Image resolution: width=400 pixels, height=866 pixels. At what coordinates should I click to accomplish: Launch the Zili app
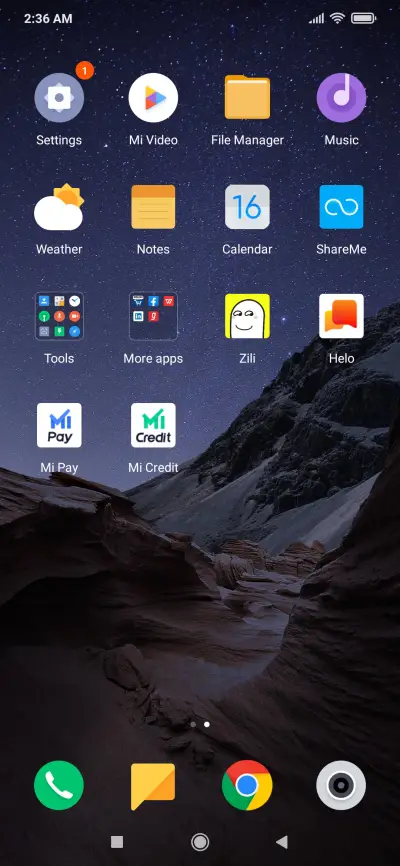tap(247, 316)
